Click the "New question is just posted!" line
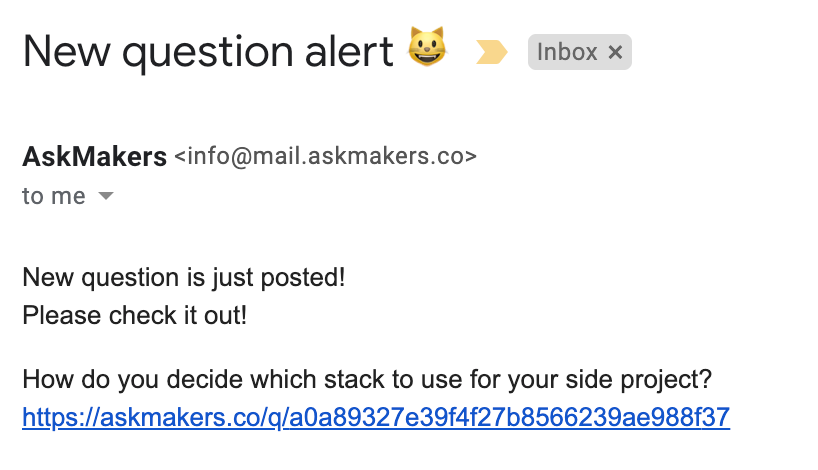818x470 pixels. [183, 277]
